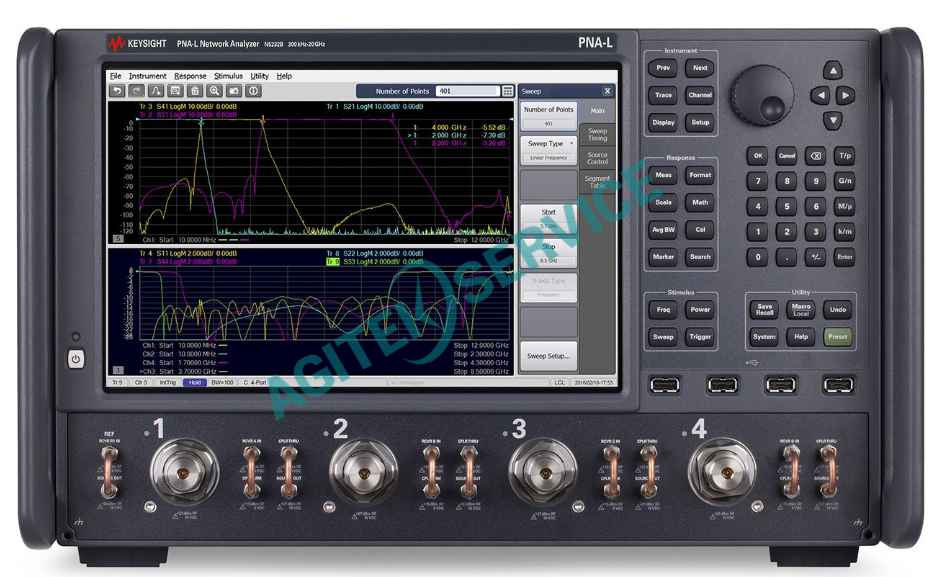Open the keypad icon beside Number of Points
This screenshot has height=577, width=940.
pyautogui.click(x=508, y=91)
